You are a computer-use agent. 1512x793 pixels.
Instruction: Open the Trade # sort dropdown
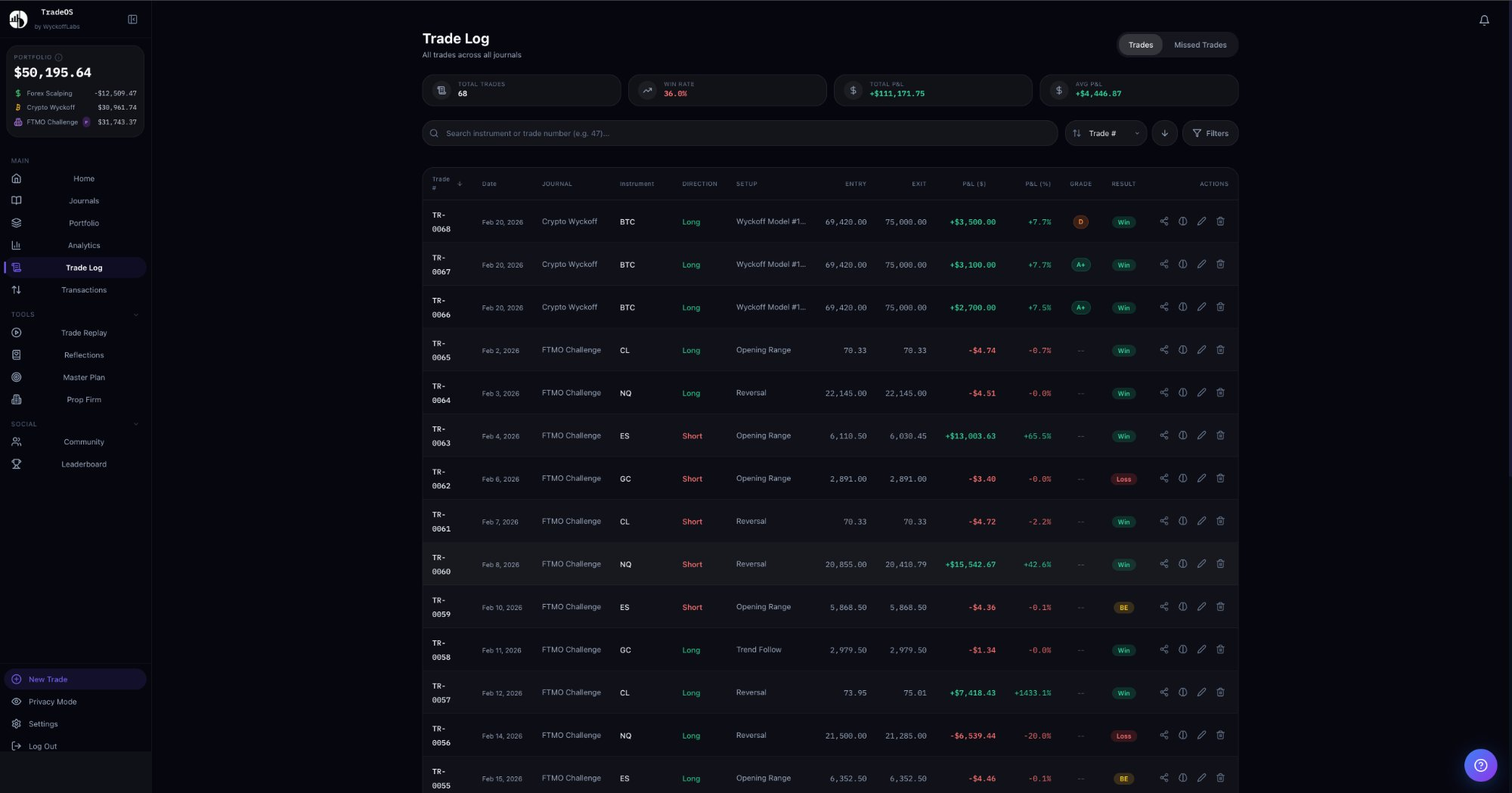pos(1105,133)
